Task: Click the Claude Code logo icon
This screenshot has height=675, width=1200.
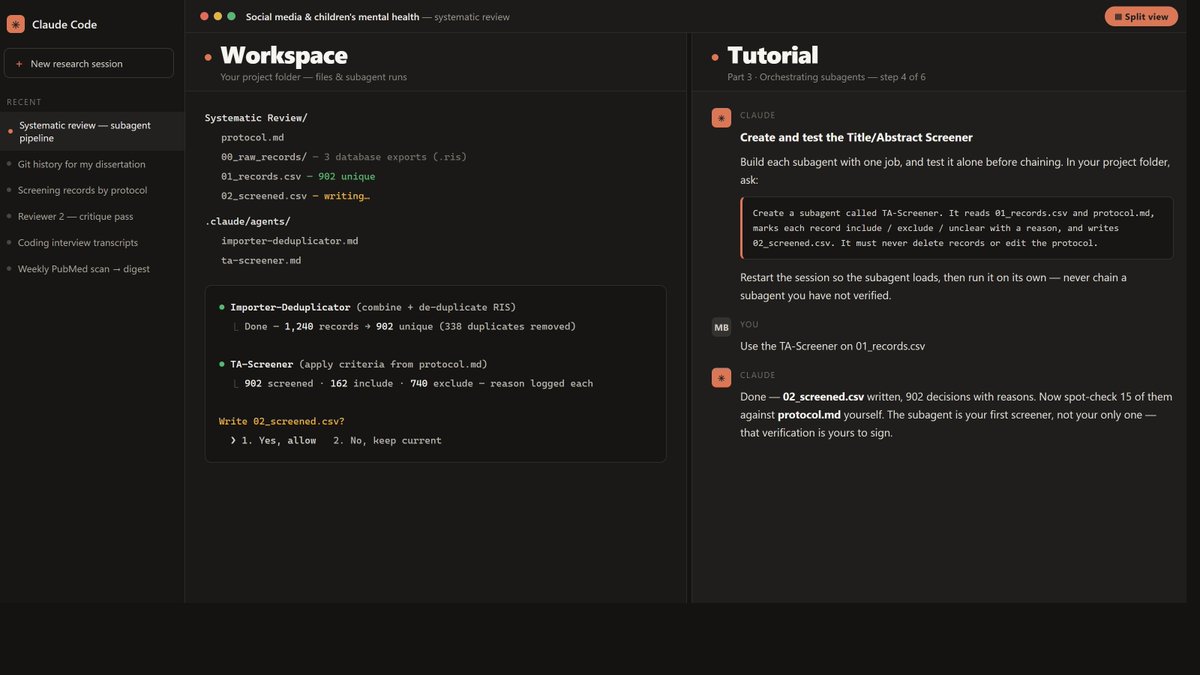Action: pyautogui.click(x=15, y=24)
